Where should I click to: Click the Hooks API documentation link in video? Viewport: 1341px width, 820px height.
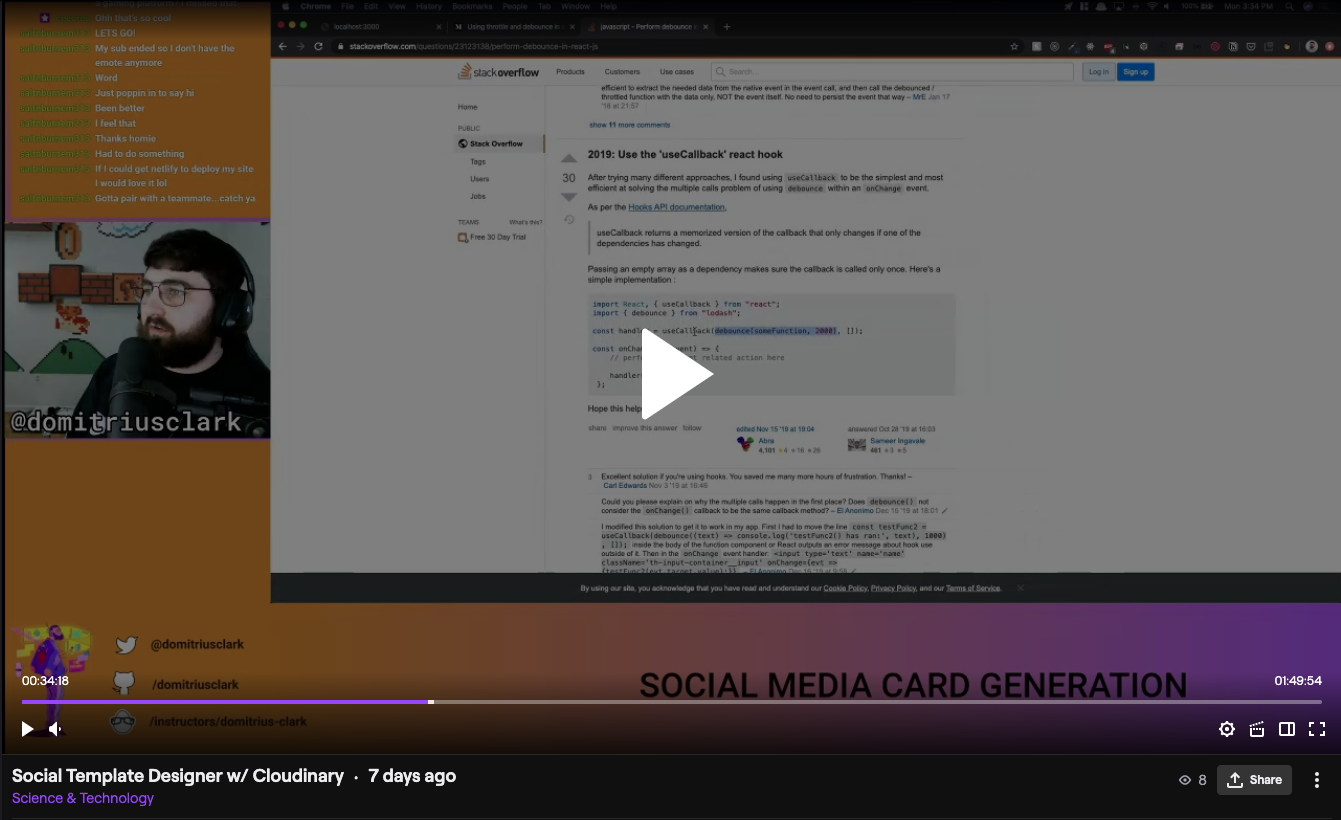(677, 207)
